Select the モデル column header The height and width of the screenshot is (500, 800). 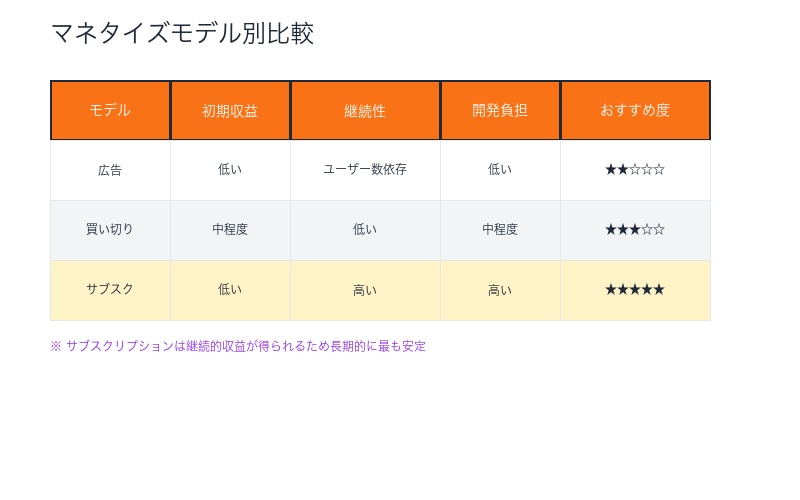click(x=110, y=110)
